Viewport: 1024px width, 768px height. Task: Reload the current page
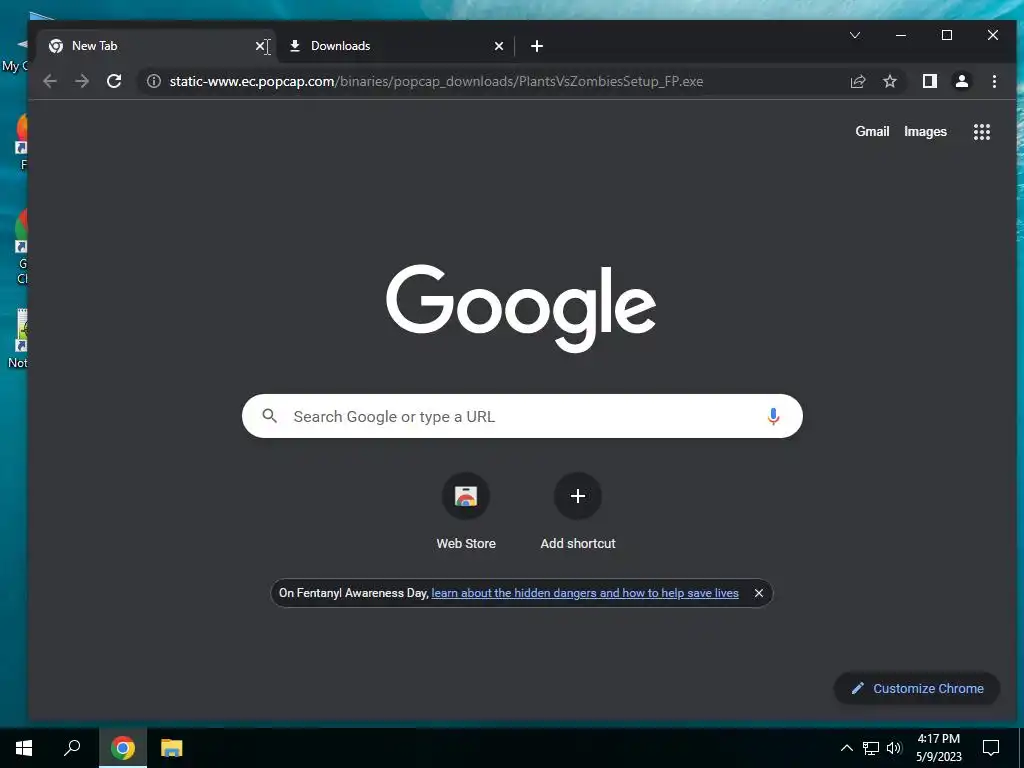point(114,82)
